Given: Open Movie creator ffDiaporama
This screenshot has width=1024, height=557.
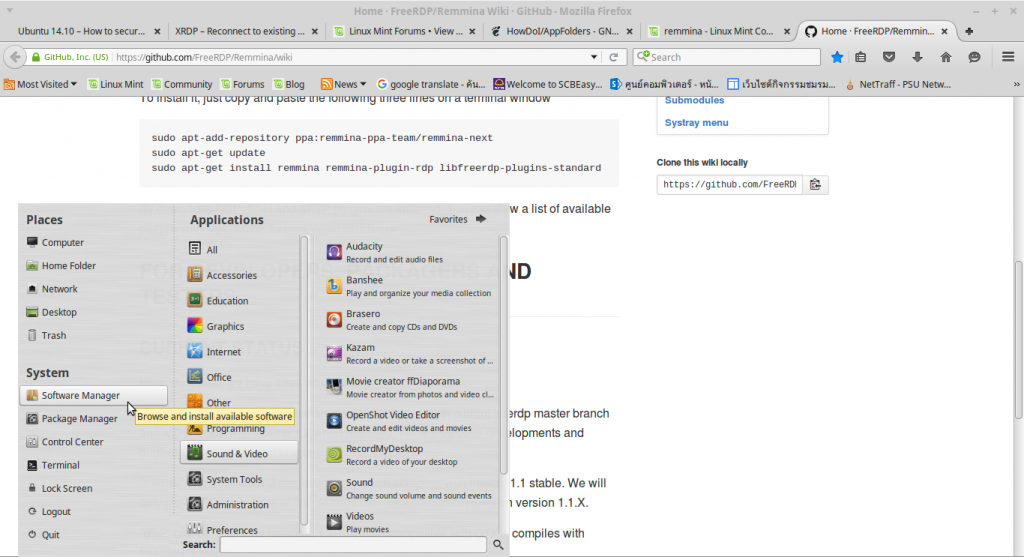Looking at the screenshot, I should click(x=408, y=387).
